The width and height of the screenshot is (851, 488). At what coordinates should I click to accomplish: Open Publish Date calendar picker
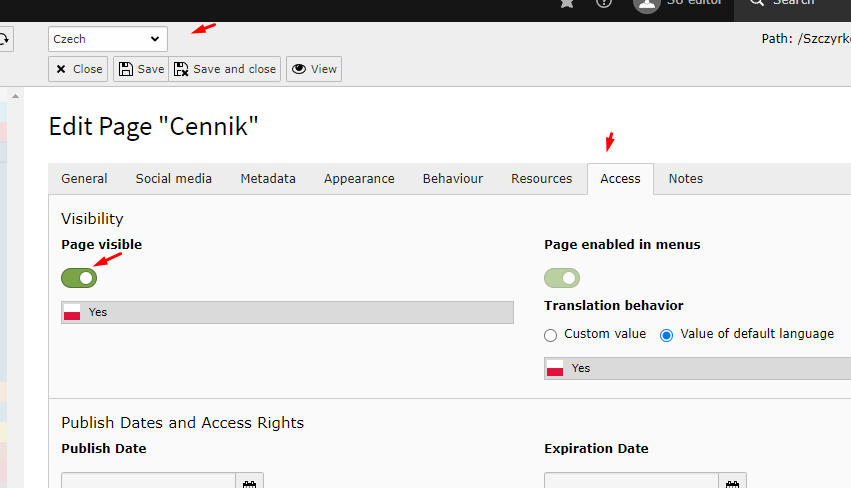point(249,482)
